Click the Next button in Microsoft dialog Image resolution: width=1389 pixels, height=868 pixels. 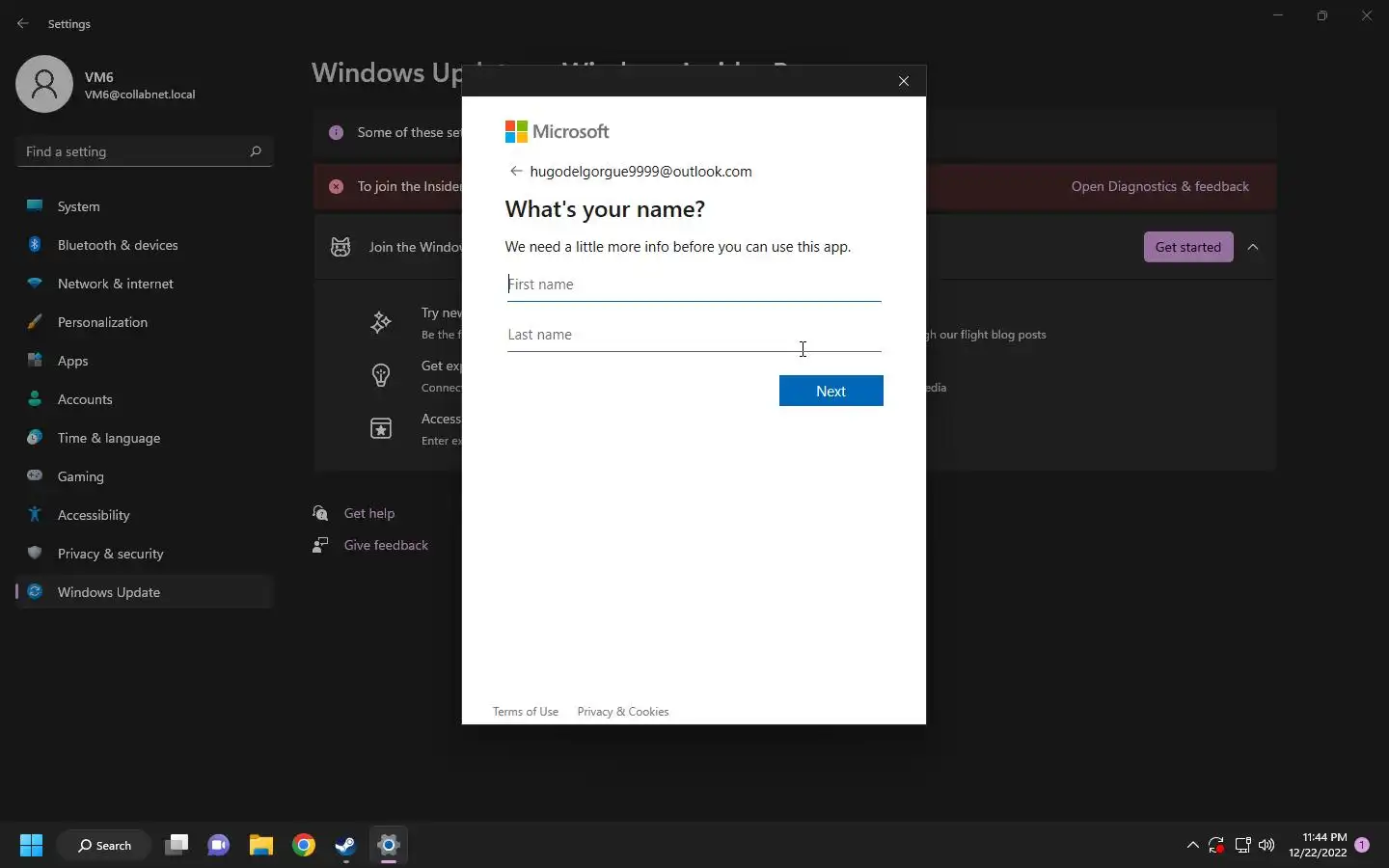[831, 391]
